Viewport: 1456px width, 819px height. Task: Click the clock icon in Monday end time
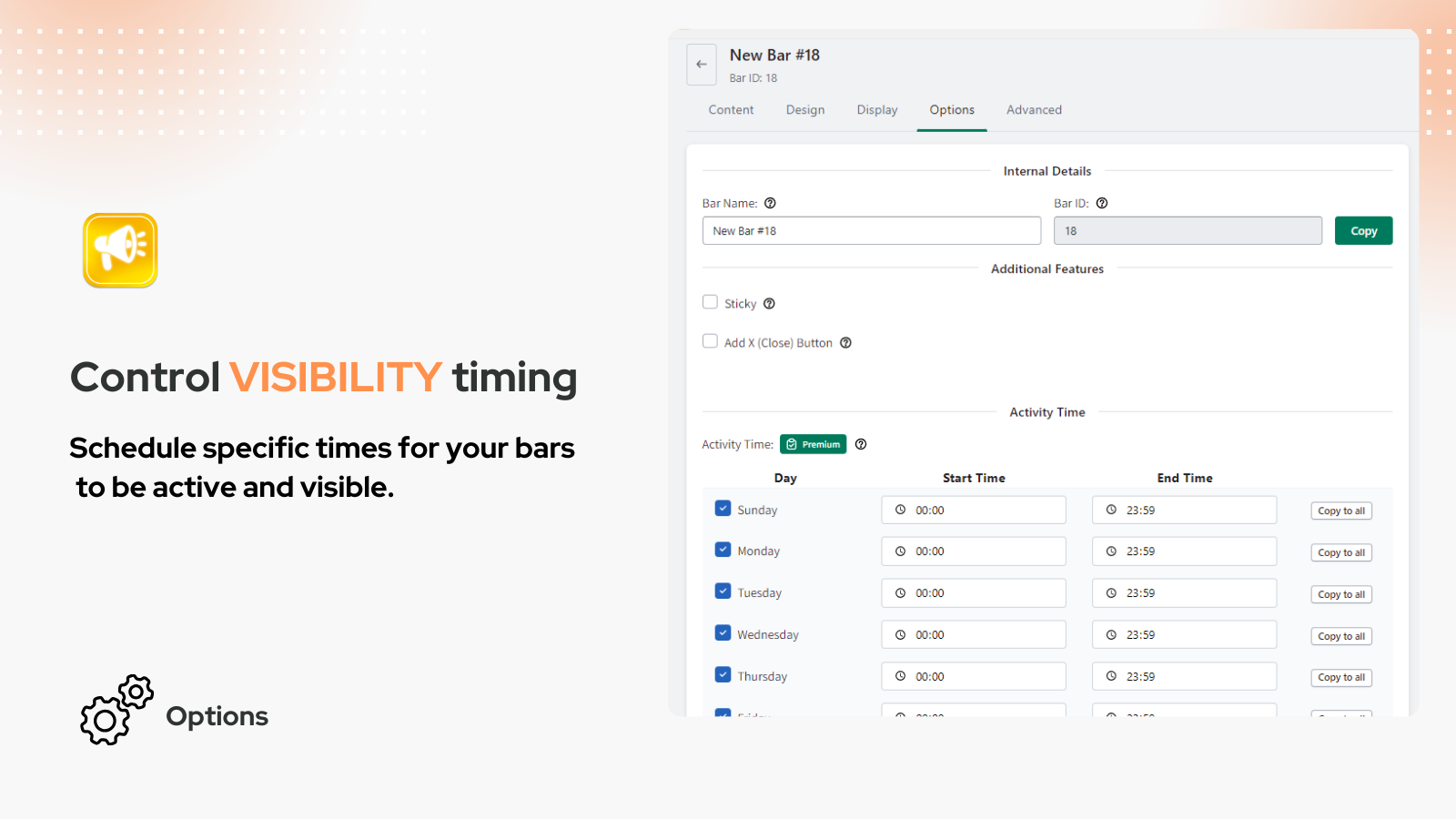pos(1111,551)
